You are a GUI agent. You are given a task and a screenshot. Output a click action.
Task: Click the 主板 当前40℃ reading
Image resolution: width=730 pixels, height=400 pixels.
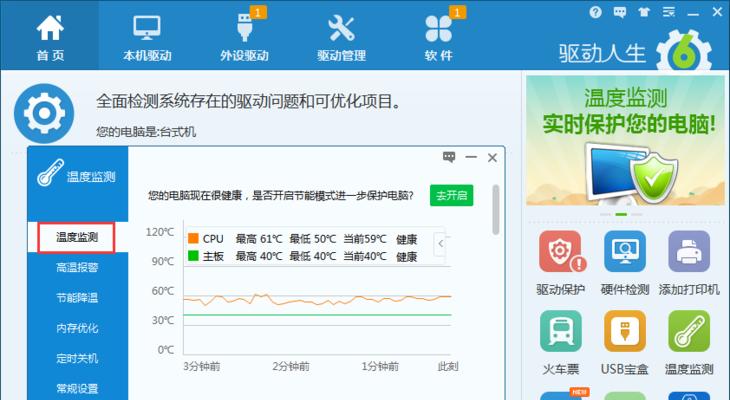point(365,256)
